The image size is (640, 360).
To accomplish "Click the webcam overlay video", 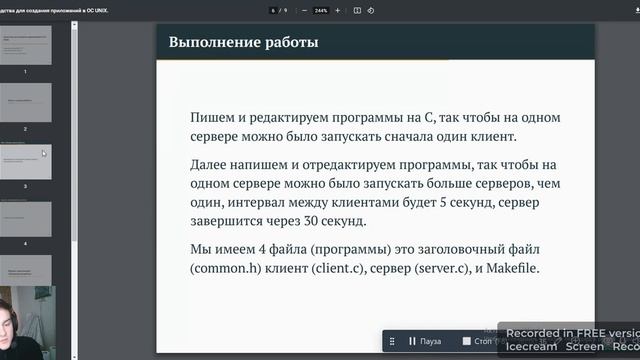I will 28,323.
